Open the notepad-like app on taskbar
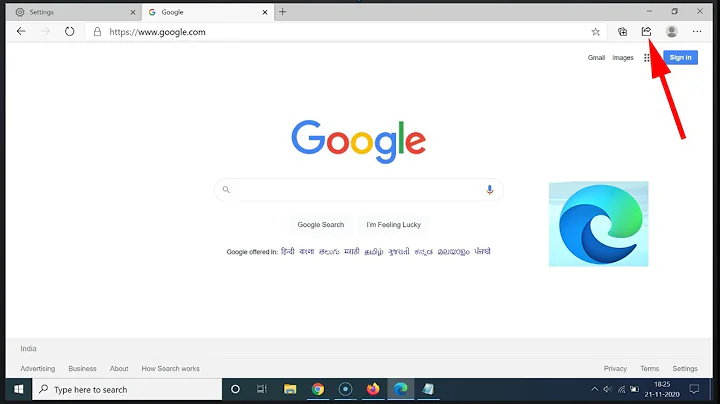 428,389
